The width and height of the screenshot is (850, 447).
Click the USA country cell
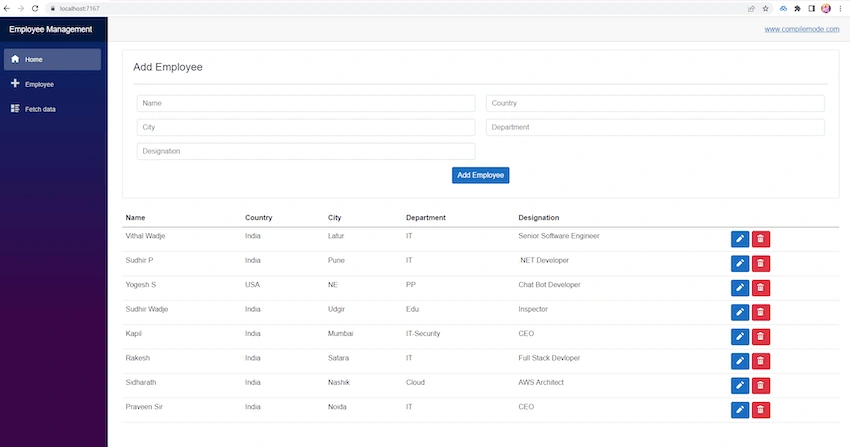pyautogui.click(x=252, y=285)
